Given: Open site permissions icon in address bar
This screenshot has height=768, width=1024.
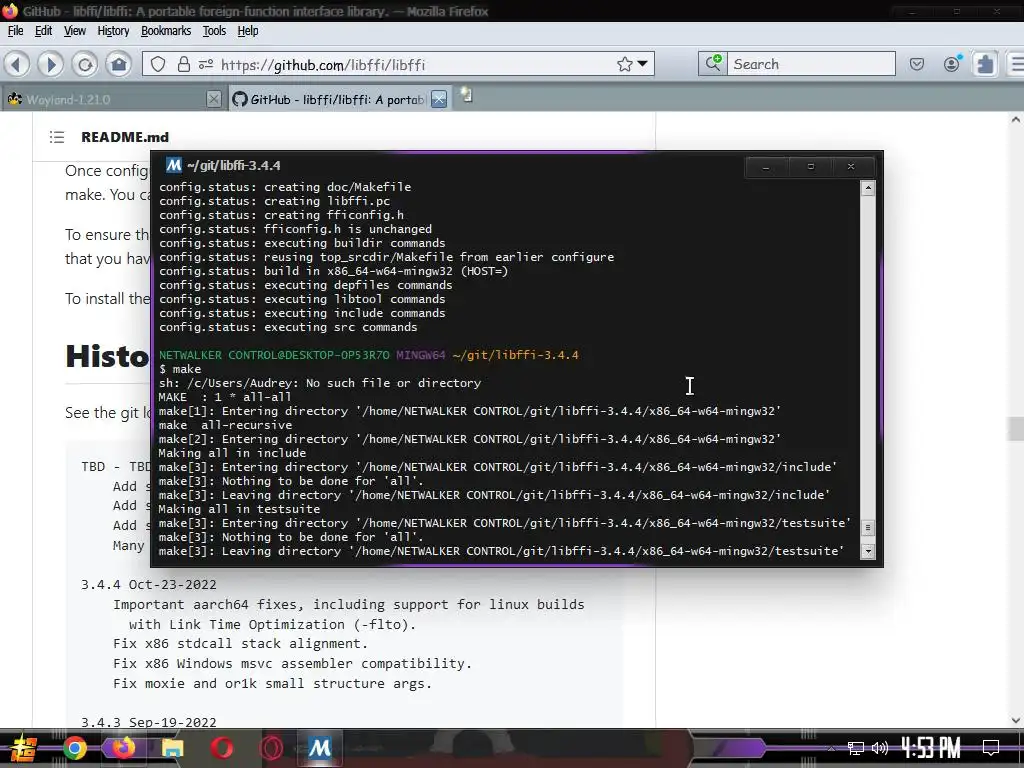Looking at the screenshot, I should [x=206, y=64].
